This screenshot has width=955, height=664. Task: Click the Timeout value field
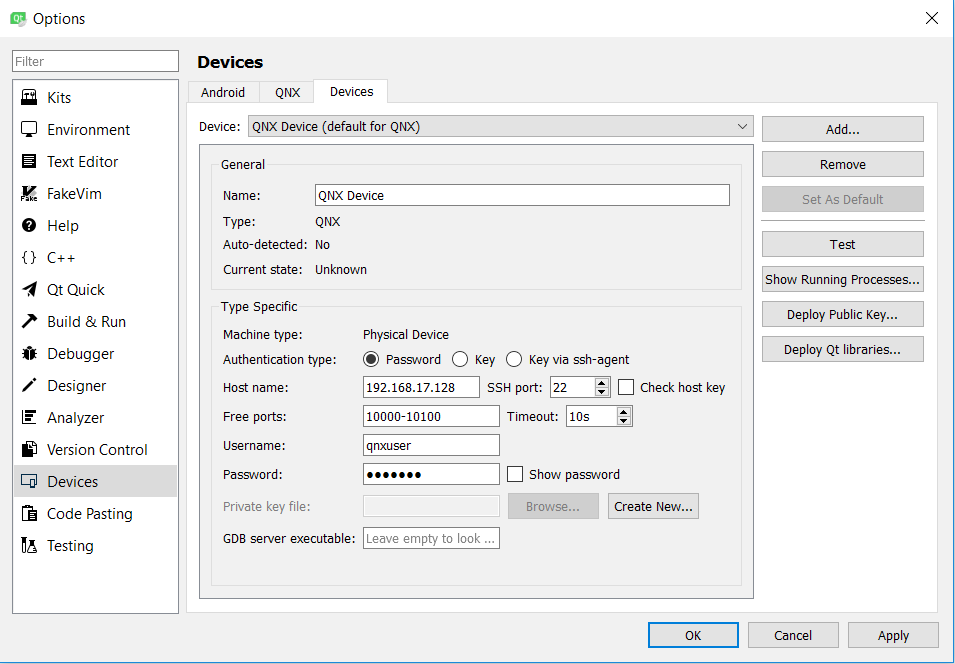[x=591, y=417]
